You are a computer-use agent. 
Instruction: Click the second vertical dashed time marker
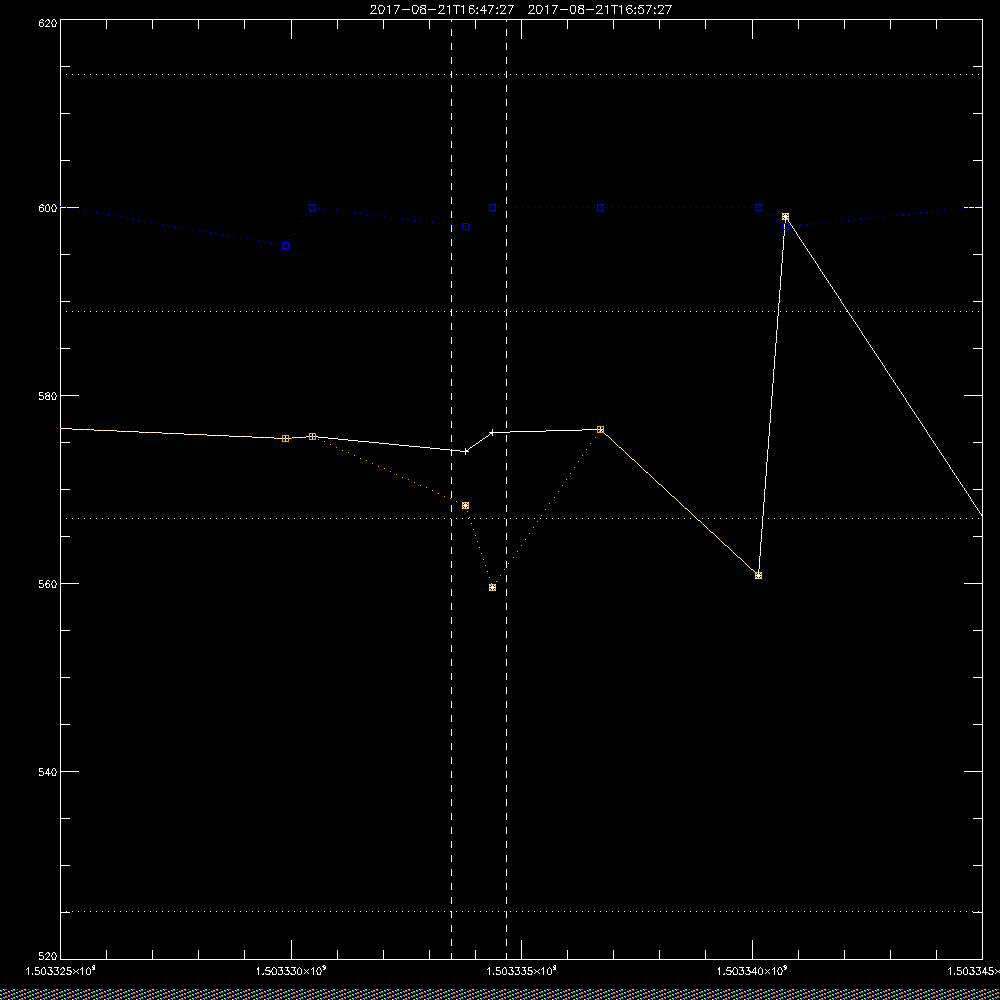506,489
